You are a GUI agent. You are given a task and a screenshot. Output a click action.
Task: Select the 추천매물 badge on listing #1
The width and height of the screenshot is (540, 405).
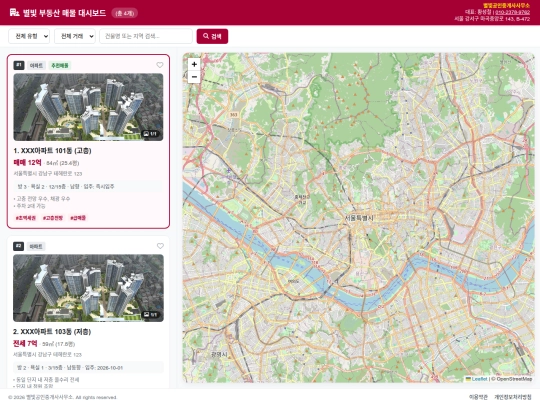pos(60,65)
